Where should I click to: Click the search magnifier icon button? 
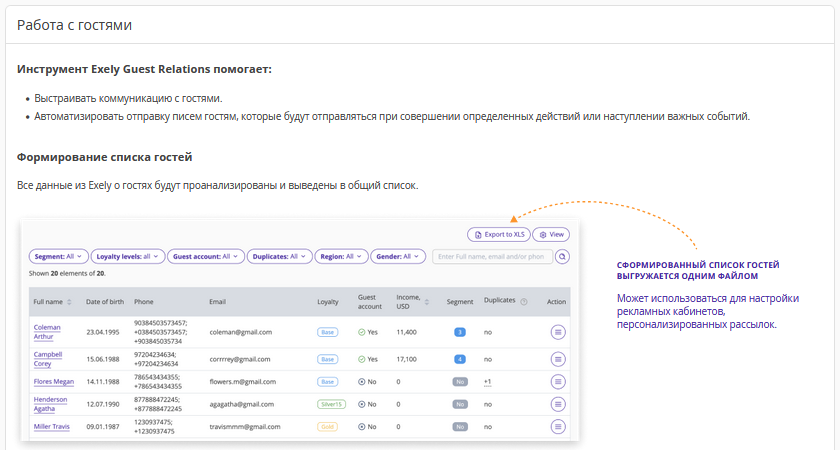pyautogui.click(x=562, y=257)
